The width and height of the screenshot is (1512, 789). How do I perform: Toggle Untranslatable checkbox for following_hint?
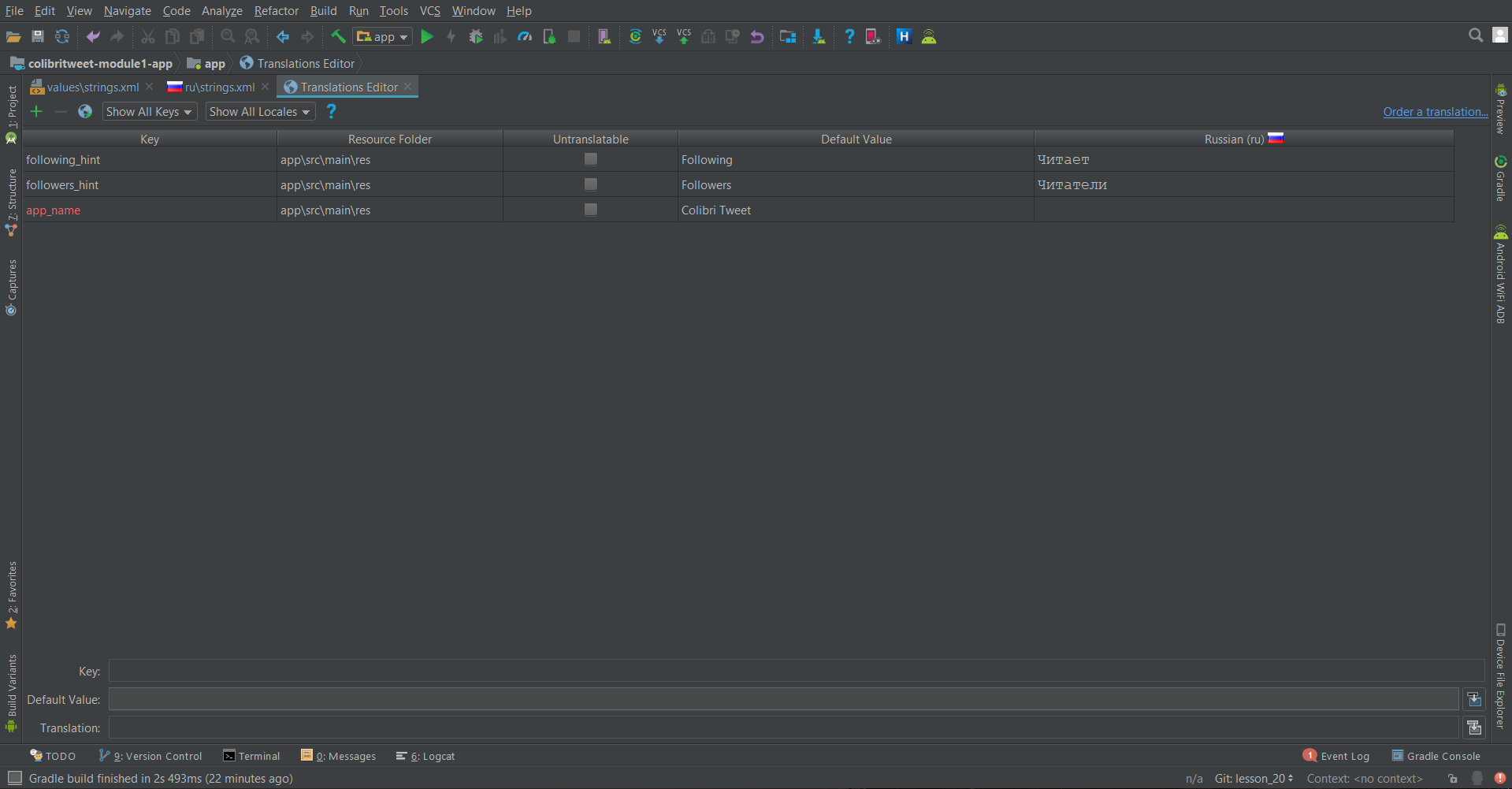click(x=590, y=159)
